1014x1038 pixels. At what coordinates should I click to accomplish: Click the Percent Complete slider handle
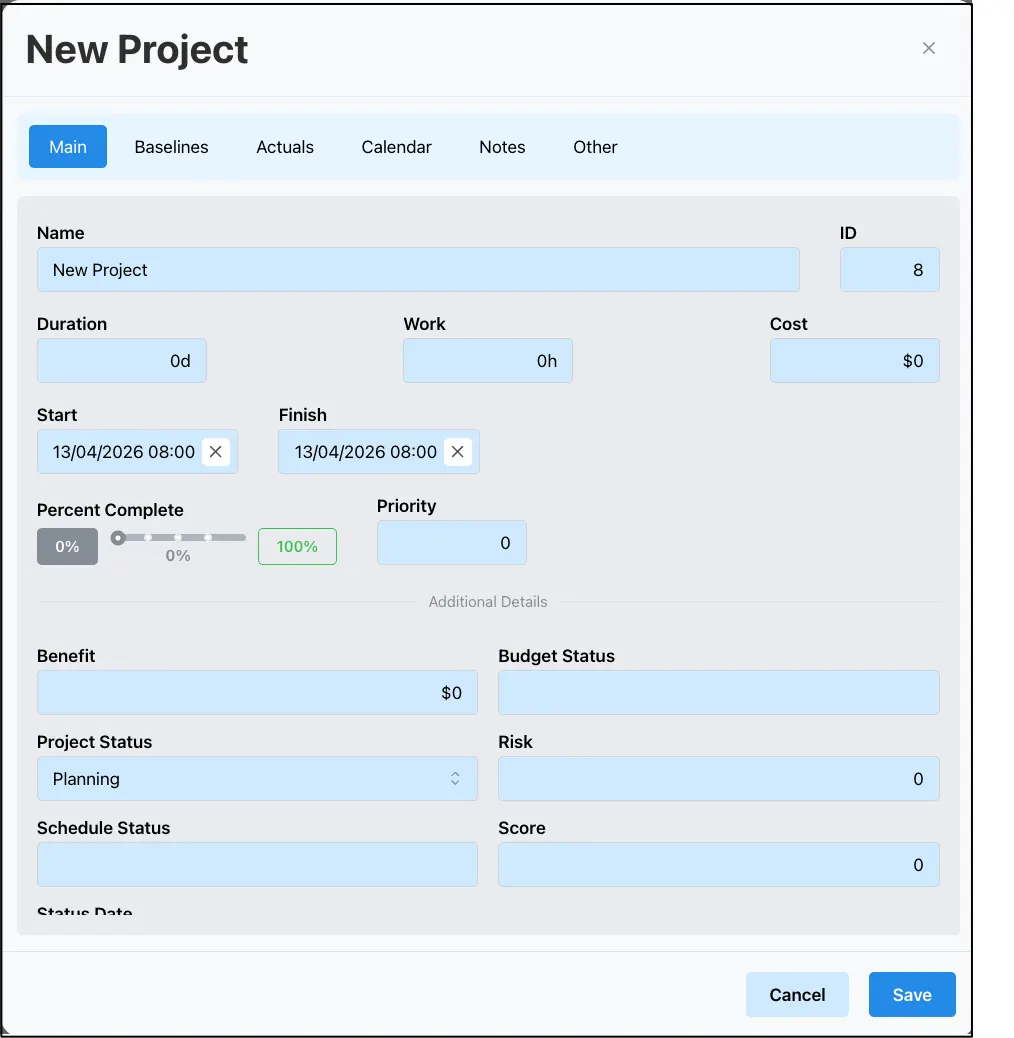click(118, 538)
